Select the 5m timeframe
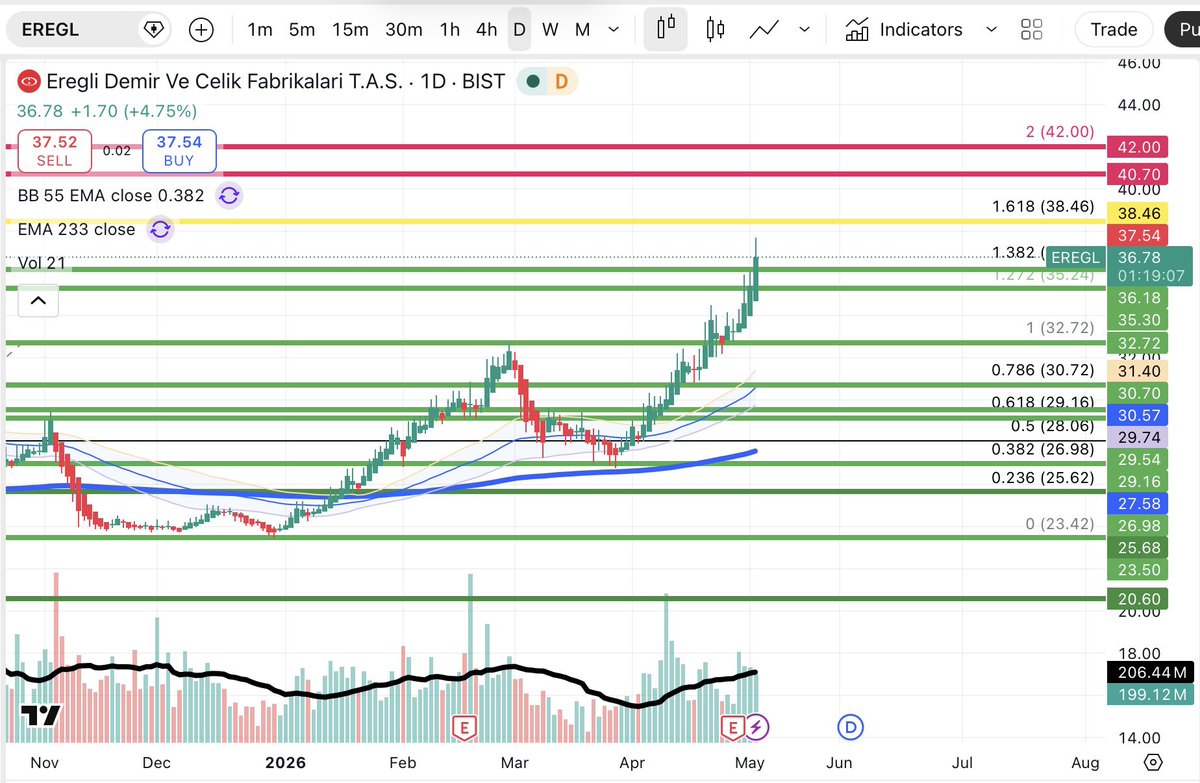The height and width of the screenshot is (783, 1200). pyautogui.click(x=302, y=30)
